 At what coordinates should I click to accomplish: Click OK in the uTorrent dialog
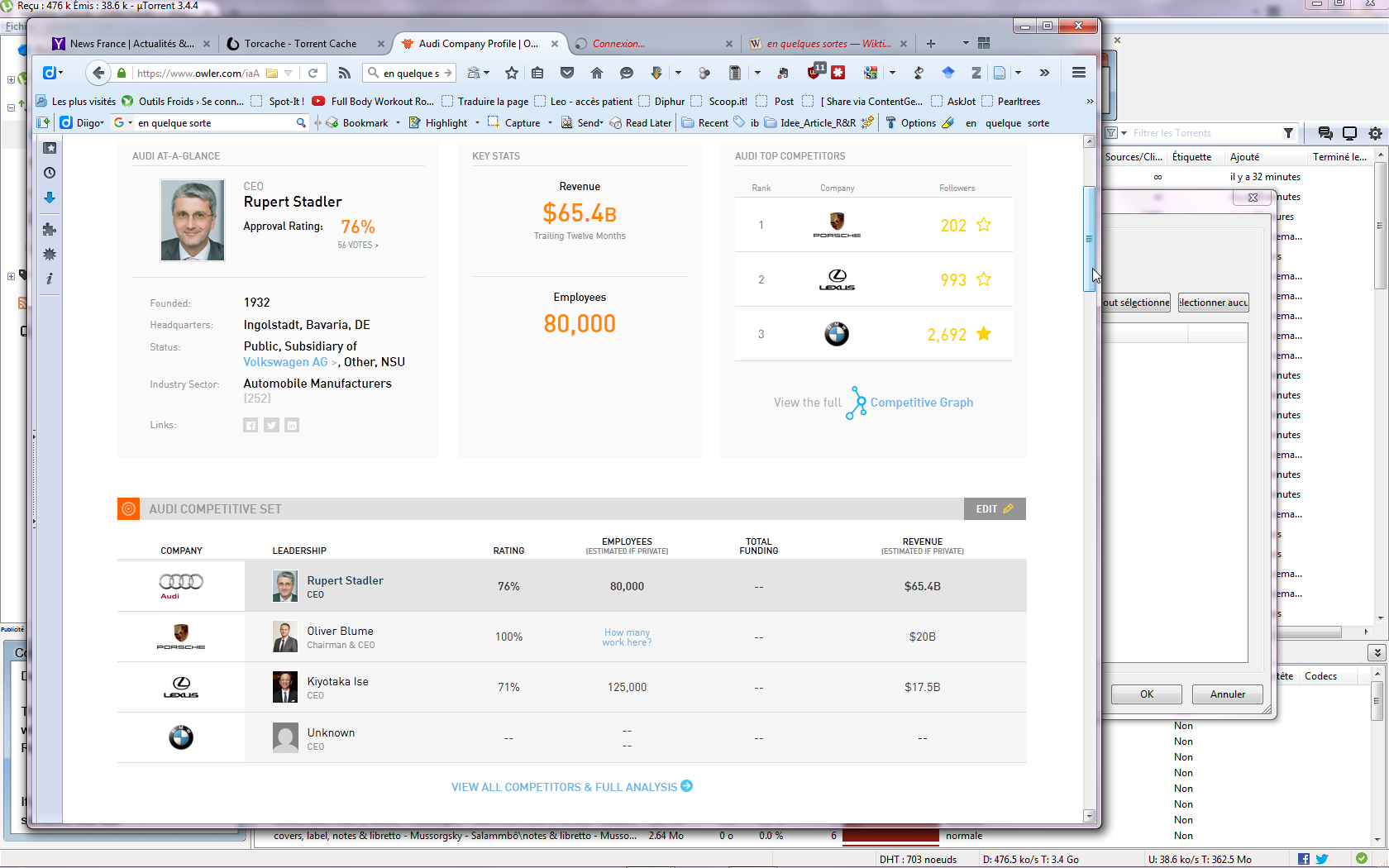1147,694
